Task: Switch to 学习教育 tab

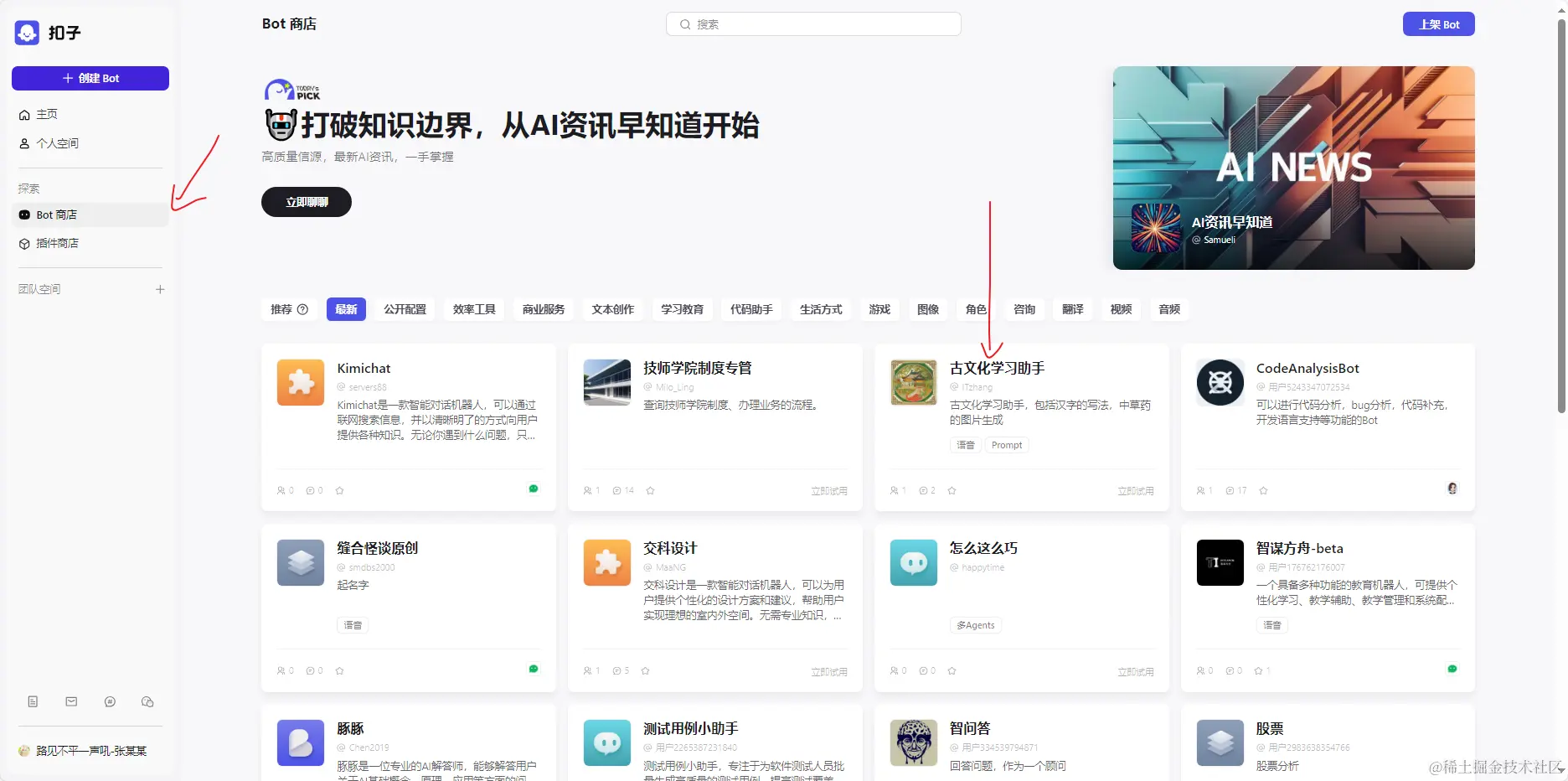Action: (683, 309)
